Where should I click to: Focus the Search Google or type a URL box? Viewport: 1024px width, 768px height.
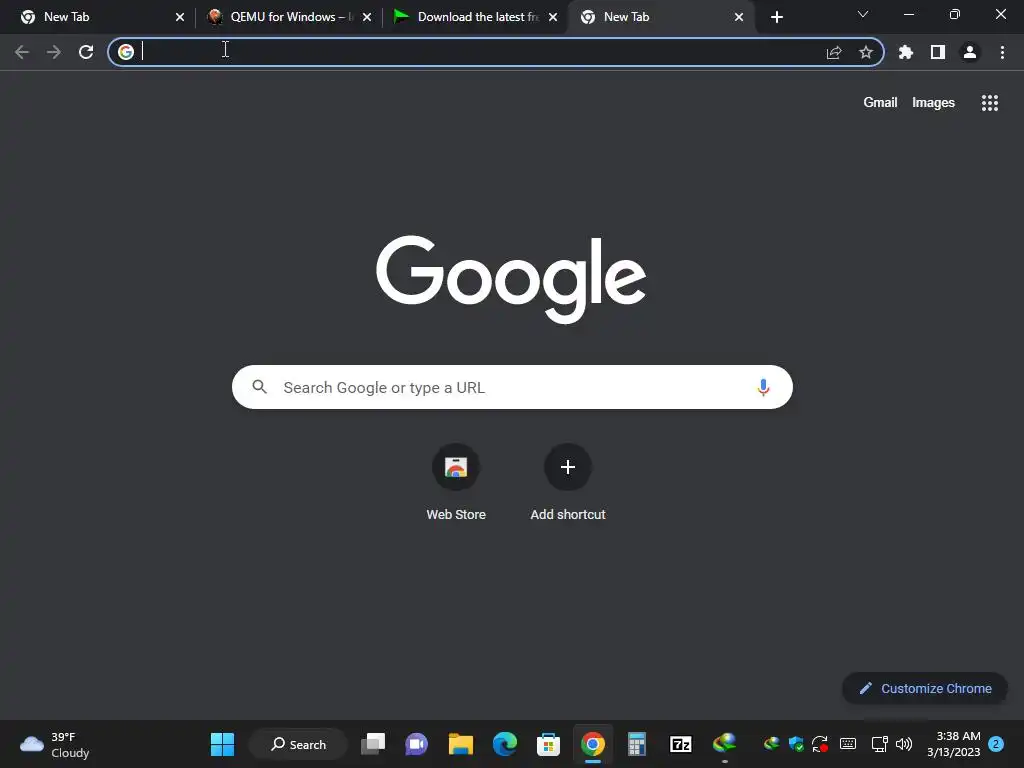[x=512, y=387]
